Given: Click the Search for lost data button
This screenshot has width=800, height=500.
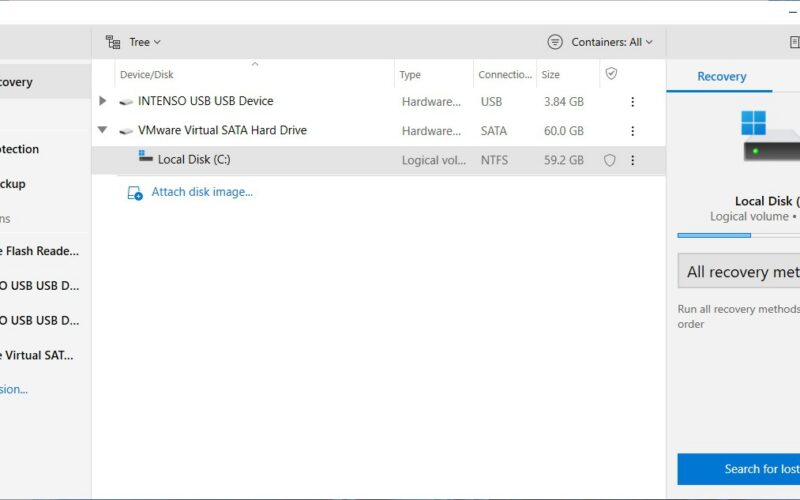Looking at the screenshot, I should pyautogui.click(x=739, y=469).
